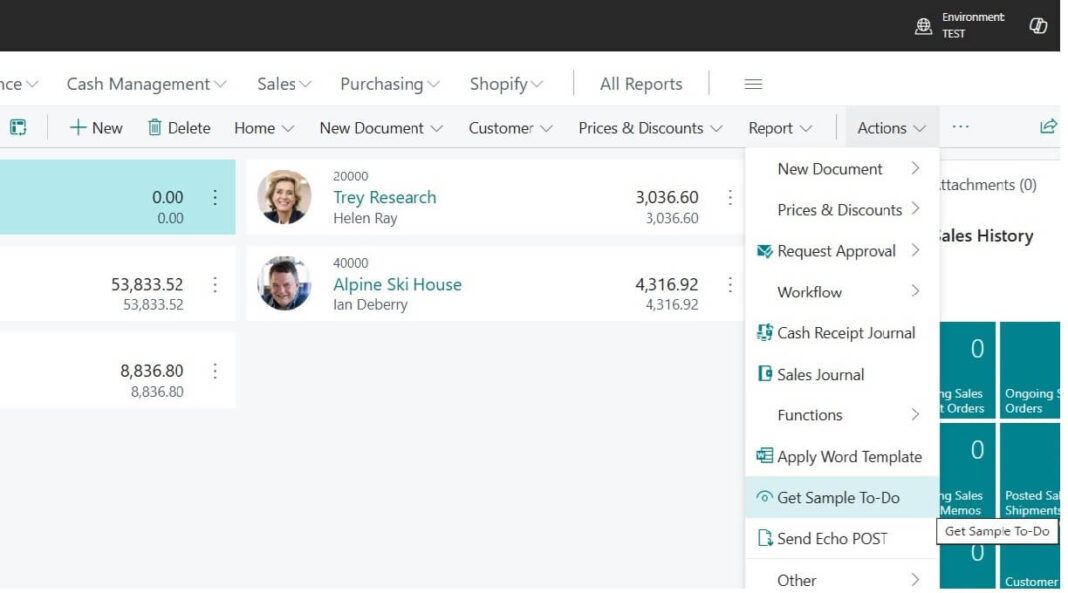Choose Send Echo POST from Actions menu
This screenshot has height=593, width=1068.
coord(832,539)
